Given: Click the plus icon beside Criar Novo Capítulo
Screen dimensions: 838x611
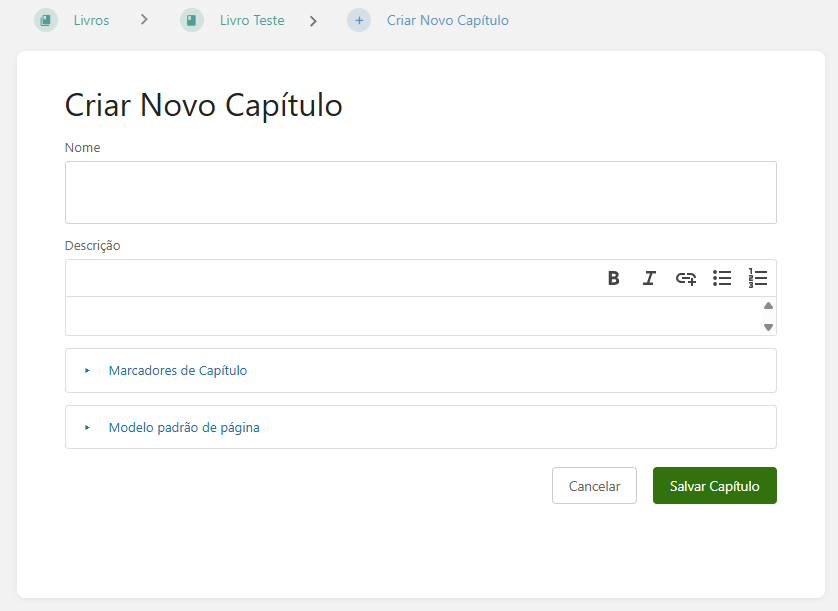Looking at the screenshot, I should (359, 20).
